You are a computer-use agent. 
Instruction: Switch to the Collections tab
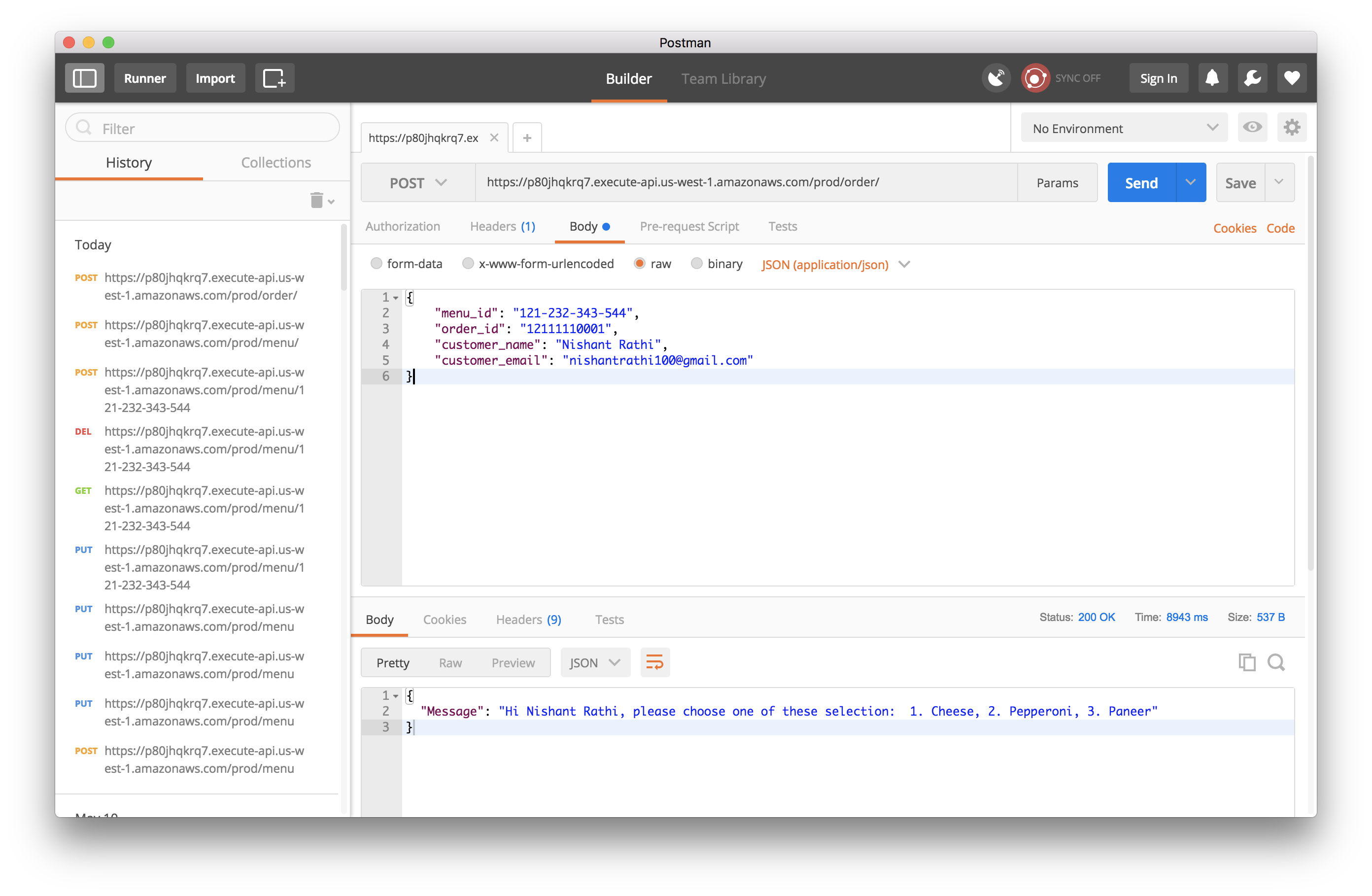pyautogui.click(x=275, y=163)
